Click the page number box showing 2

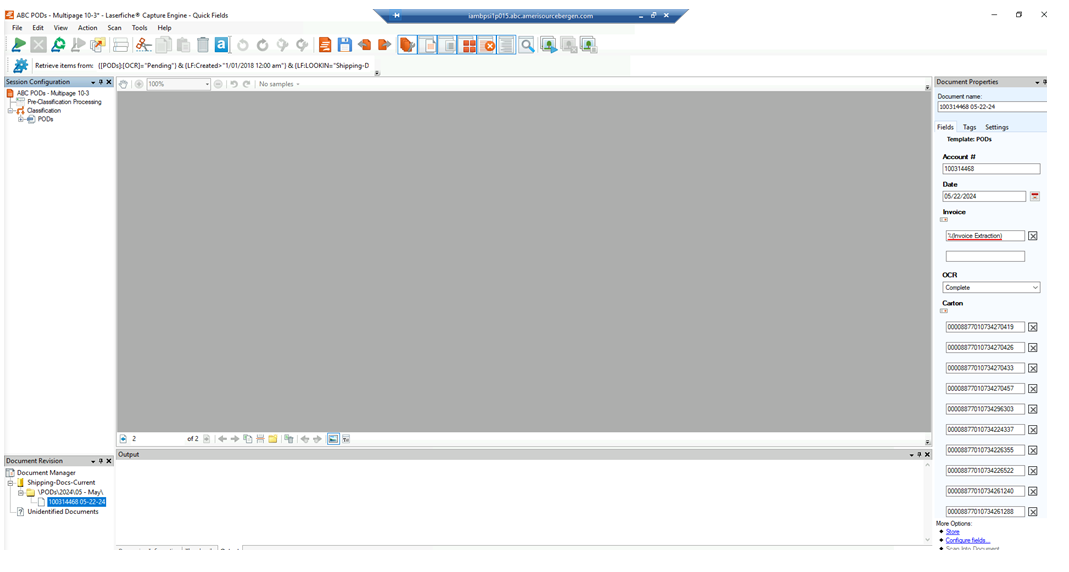tap(157, 439)
